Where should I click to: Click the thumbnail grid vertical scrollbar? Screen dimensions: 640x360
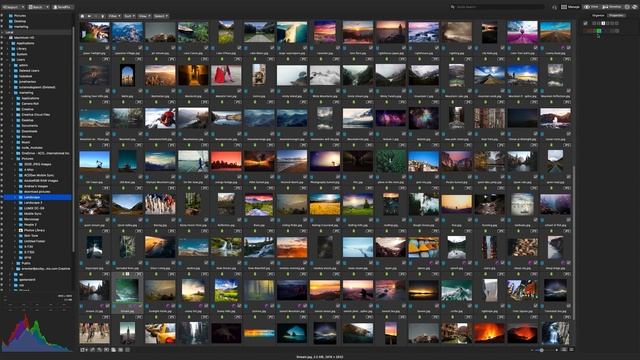tap(573, 243)
